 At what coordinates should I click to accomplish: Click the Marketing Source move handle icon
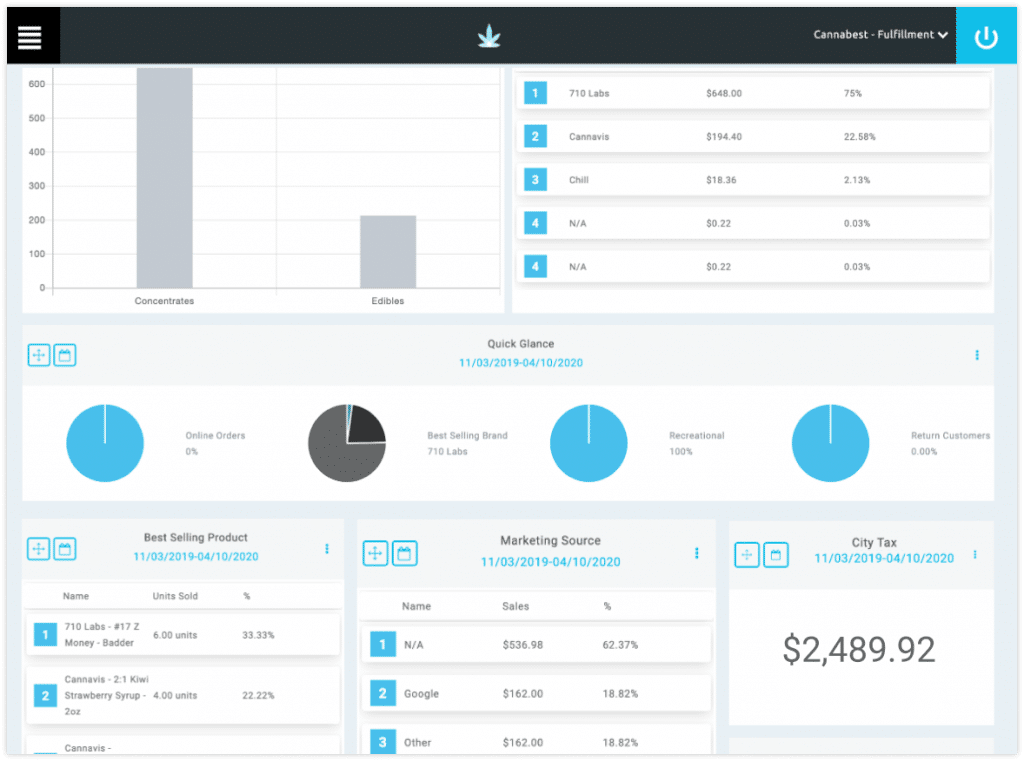point(375,553)
